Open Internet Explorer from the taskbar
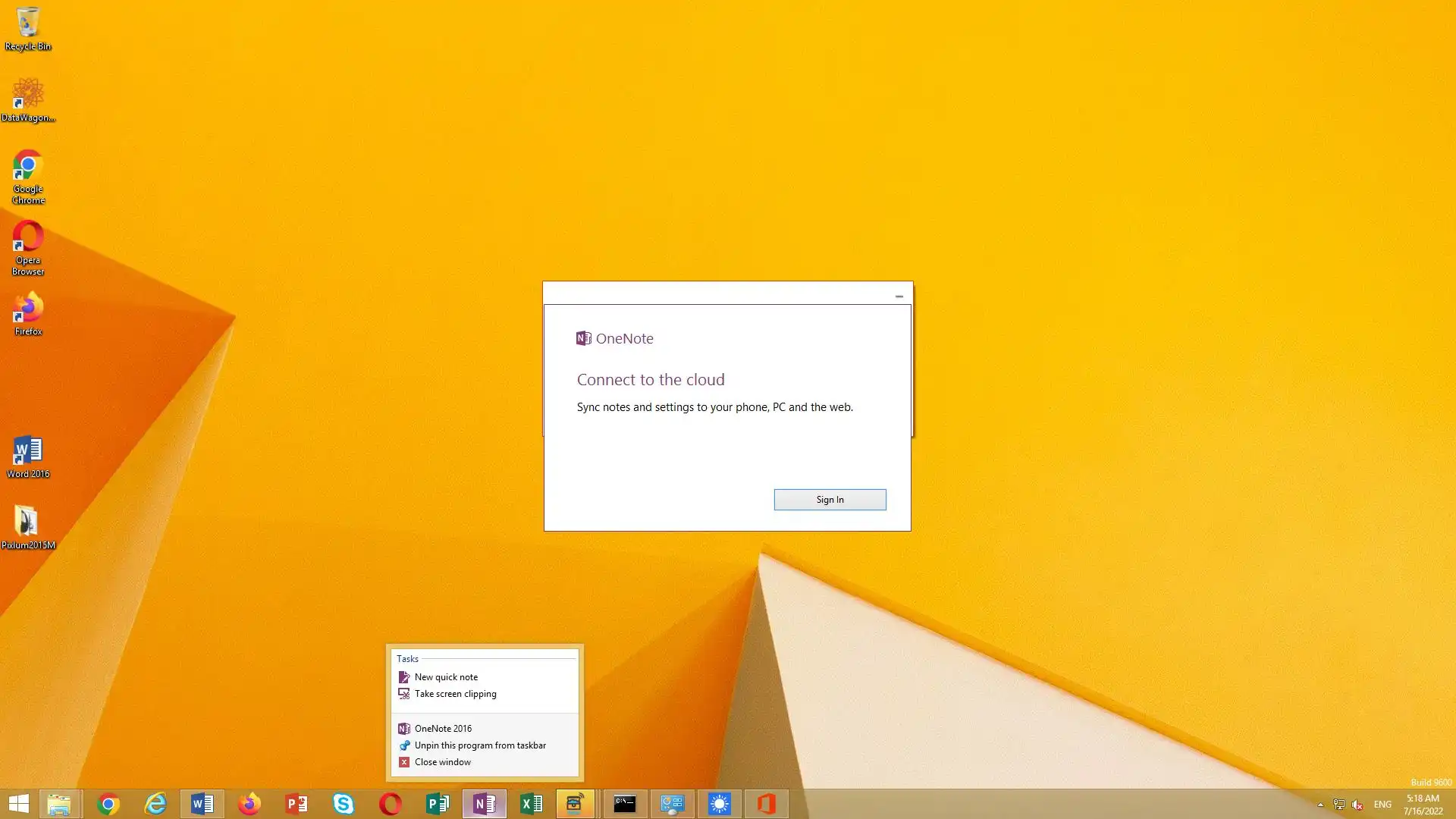1456x819 pixels. 155,804
